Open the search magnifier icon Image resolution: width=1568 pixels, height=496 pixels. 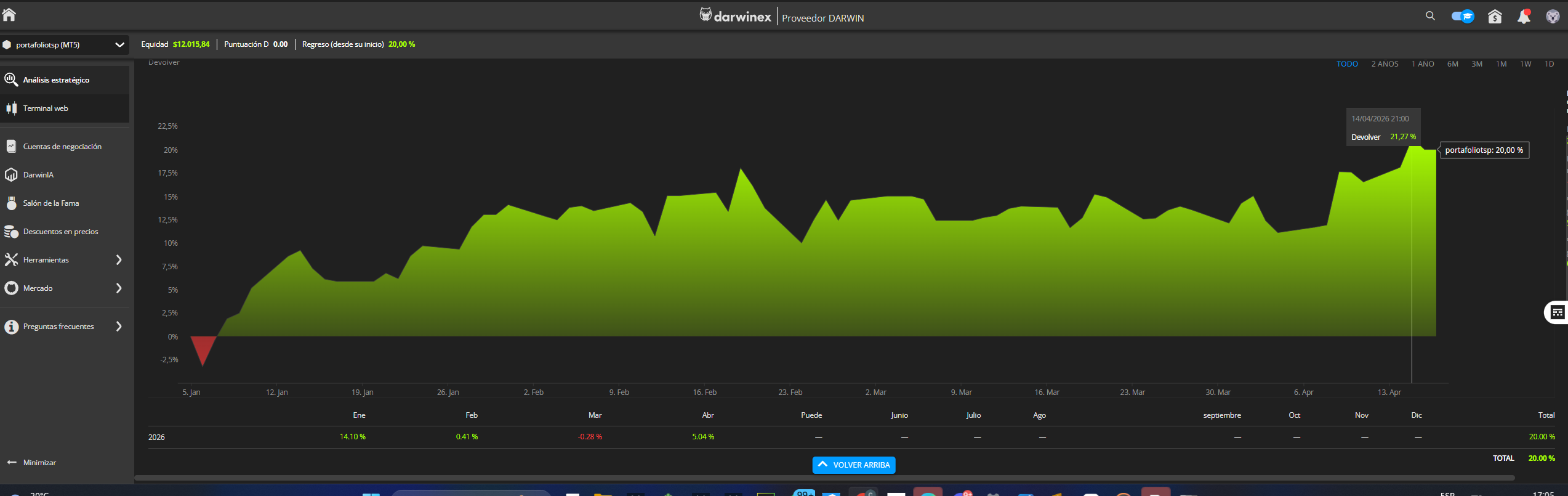point(1430,16)
